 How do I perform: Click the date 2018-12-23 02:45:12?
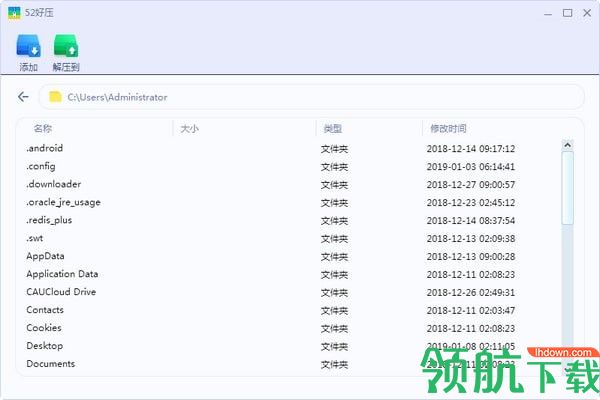pyautogui.click(x=471, y=203)
